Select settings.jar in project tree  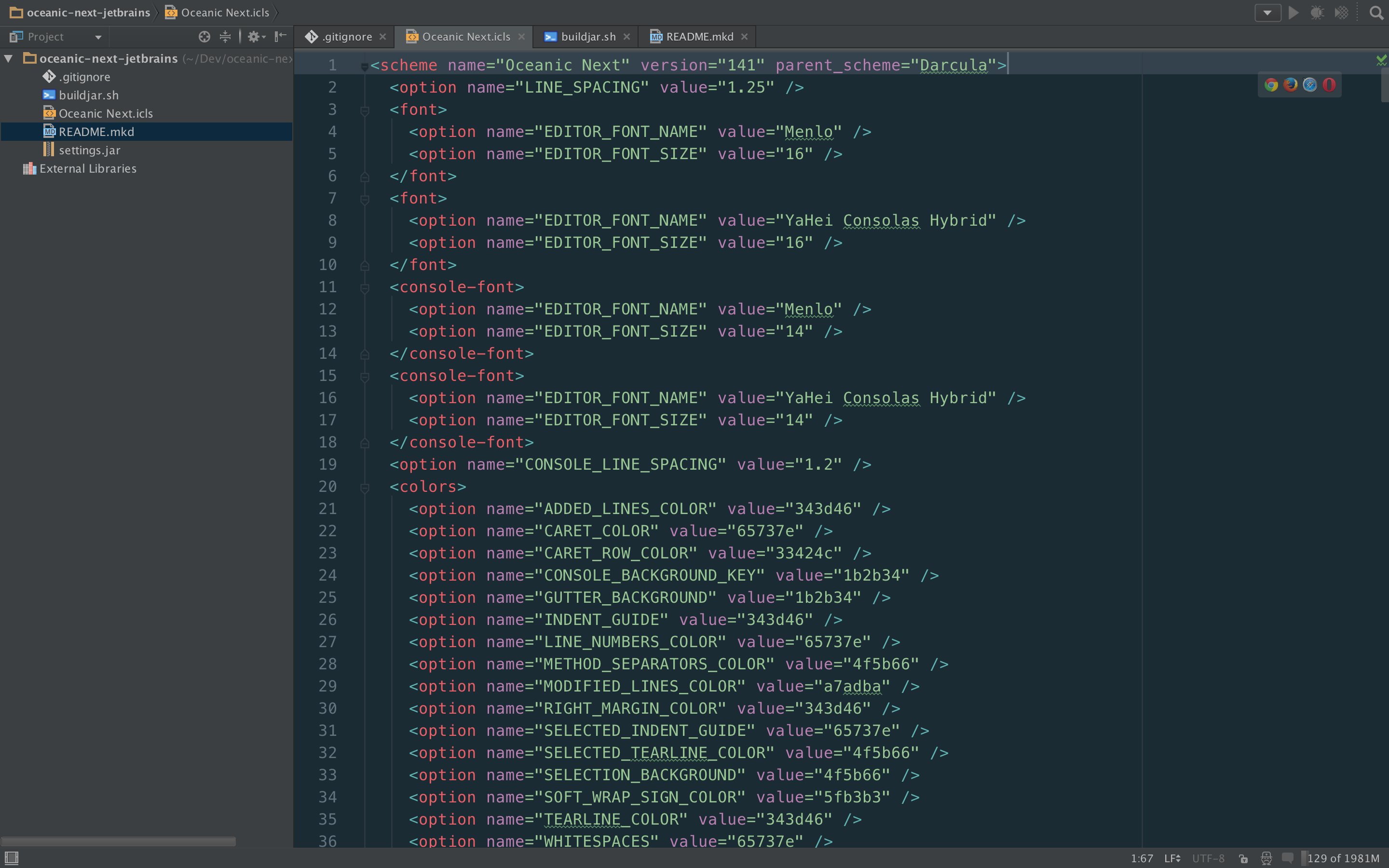[x=90, y=150]
